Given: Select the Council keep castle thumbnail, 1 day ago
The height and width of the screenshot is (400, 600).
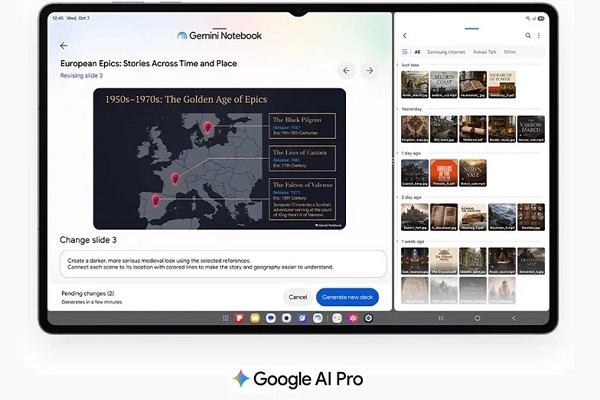Looking at the screenshot, I should [415, 173].
